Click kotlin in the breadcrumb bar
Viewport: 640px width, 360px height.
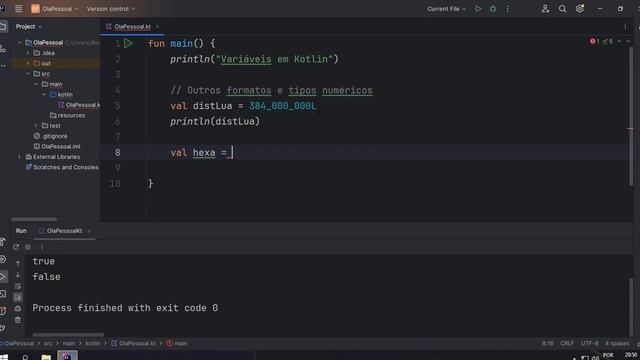tap(93, 343)
